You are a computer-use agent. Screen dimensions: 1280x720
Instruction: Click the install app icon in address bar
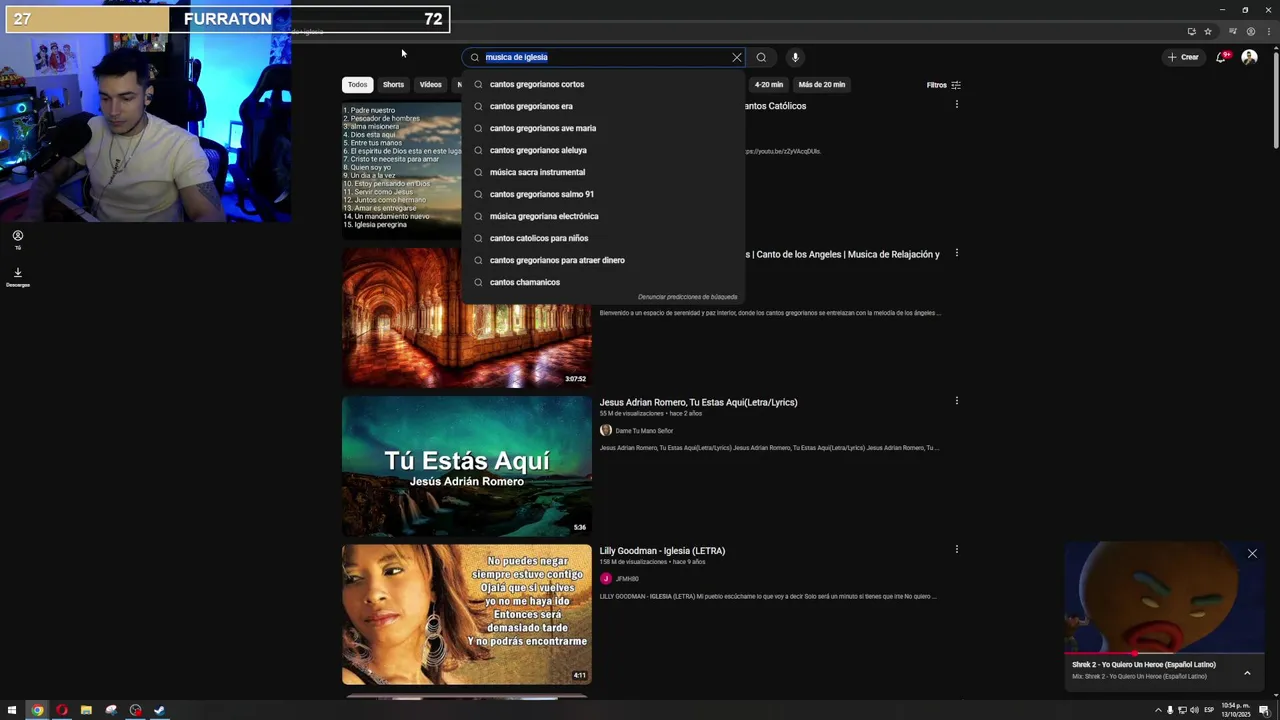(1191, 31)
